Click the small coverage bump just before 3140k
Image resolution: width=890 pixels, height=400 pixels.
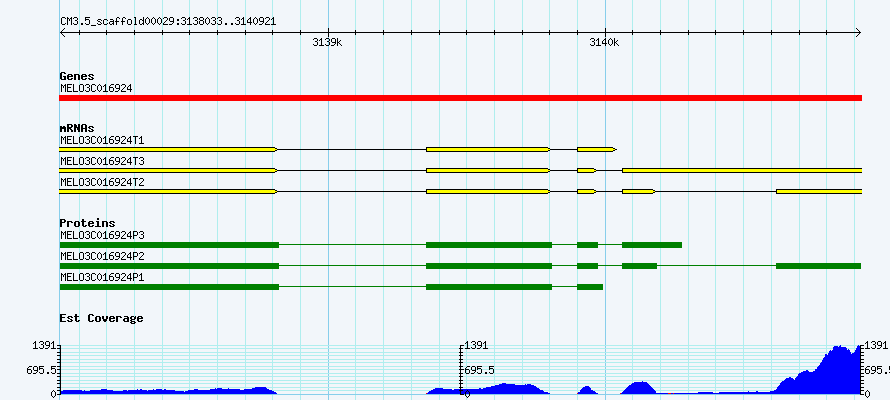(587, 390)
